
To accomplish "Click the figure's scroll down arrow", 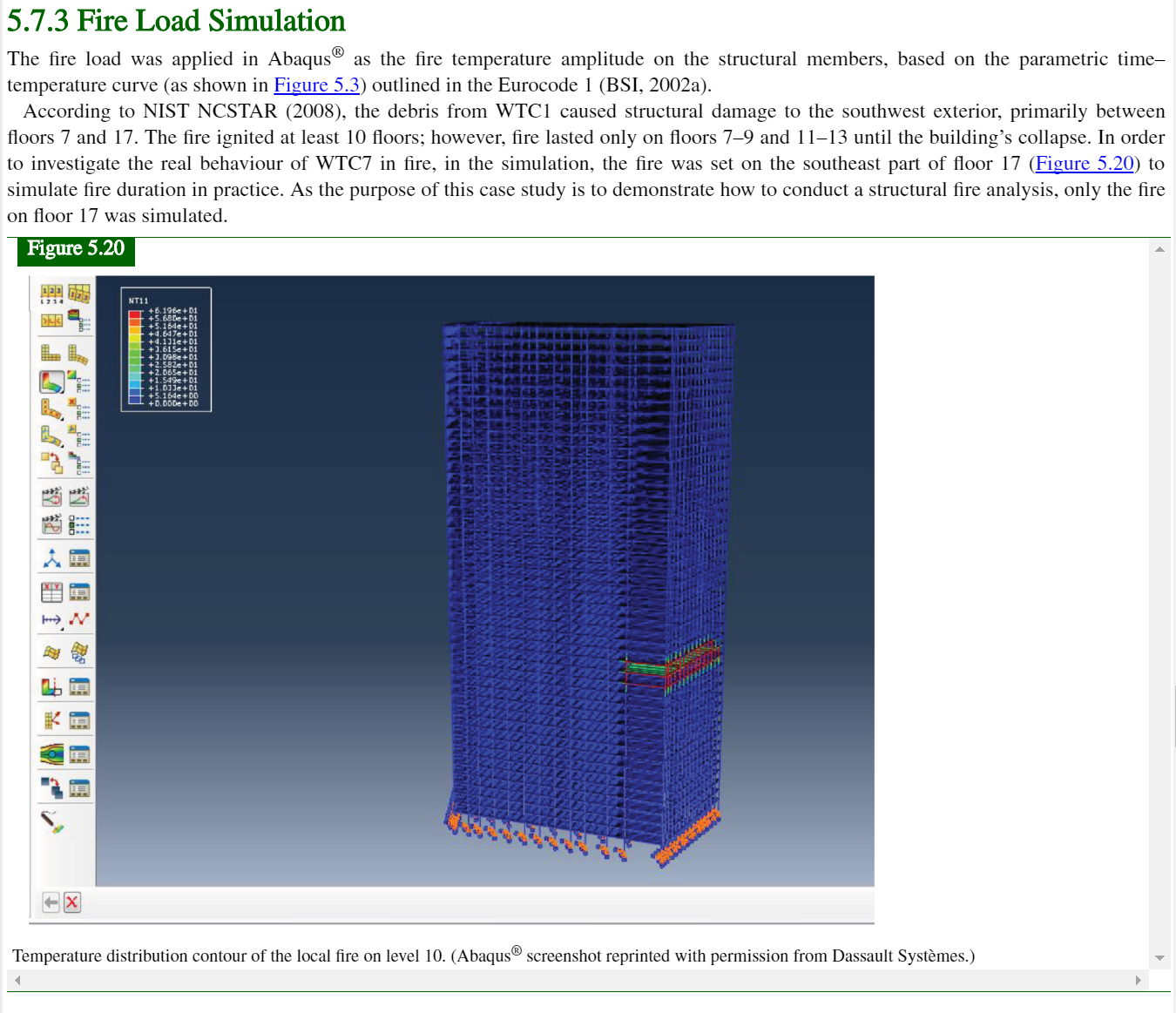I will click(x=1159, y=957).
